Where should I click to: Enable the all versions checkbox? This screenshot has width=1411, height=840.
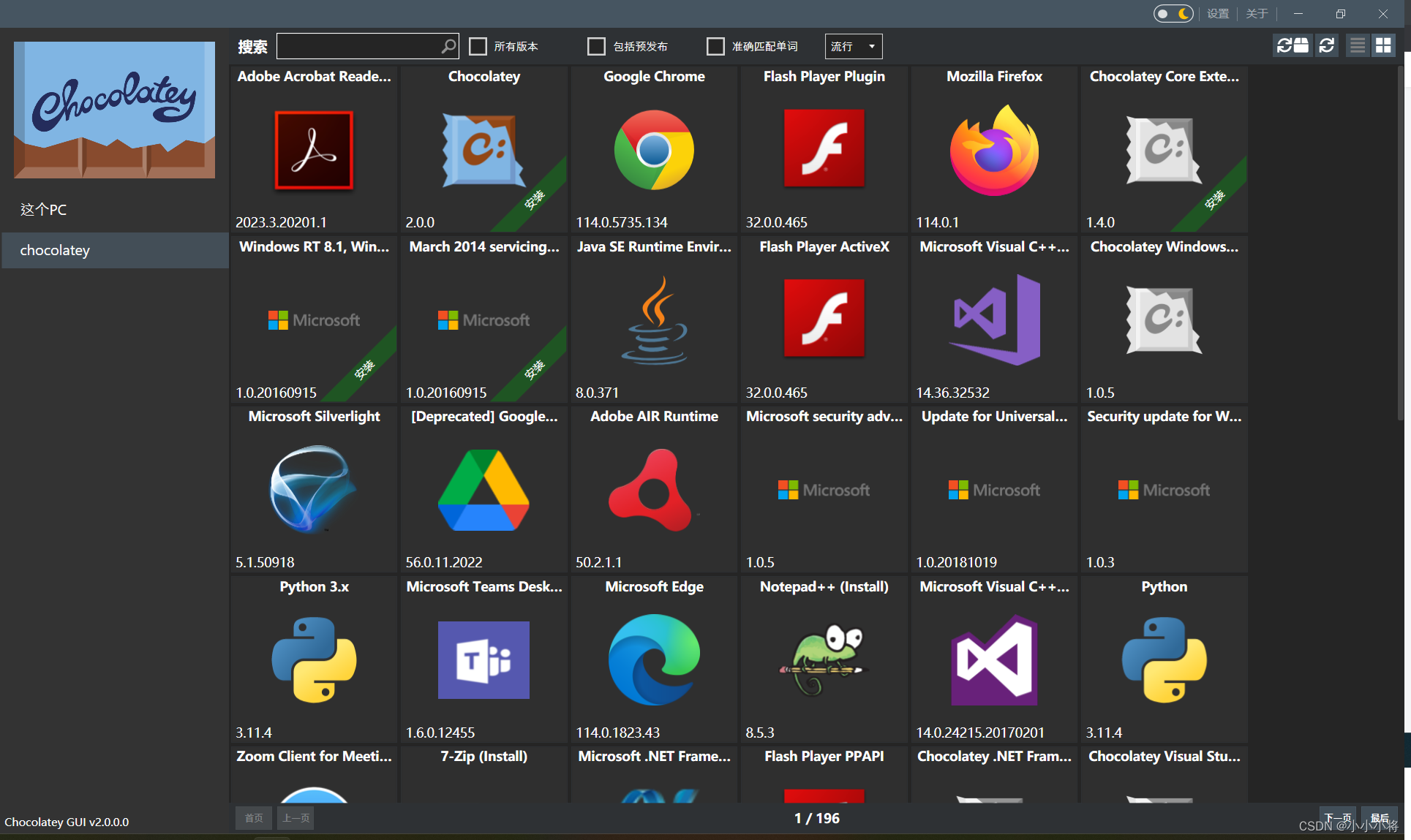coord(478,47)
